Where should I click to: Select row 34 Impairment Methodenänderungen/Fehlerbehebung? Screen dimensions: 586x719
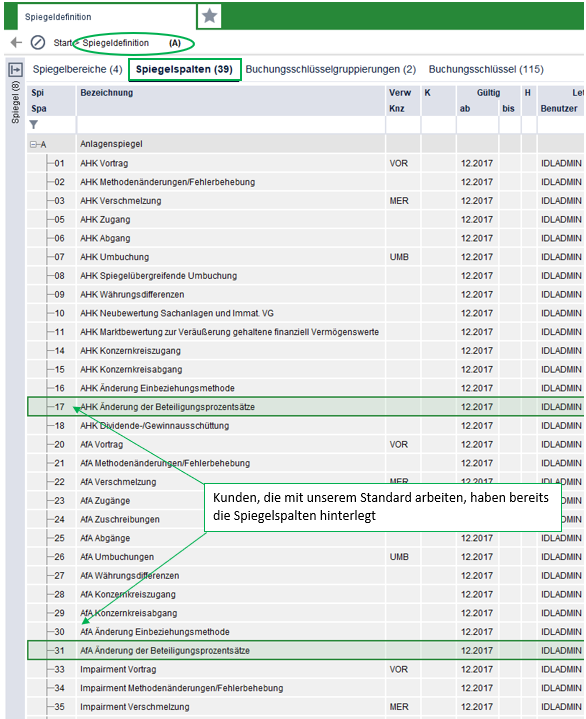click(x=305, y=689)
